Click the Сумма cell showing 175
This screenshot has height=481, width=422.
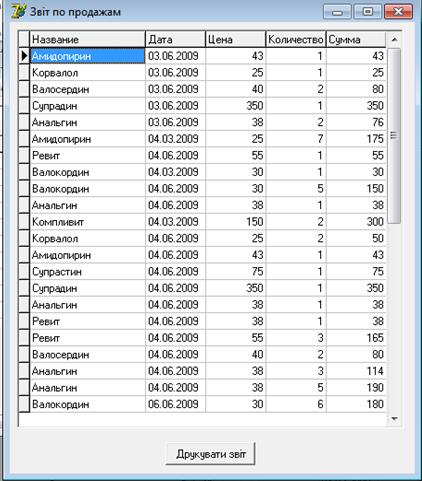coord(356,139)
